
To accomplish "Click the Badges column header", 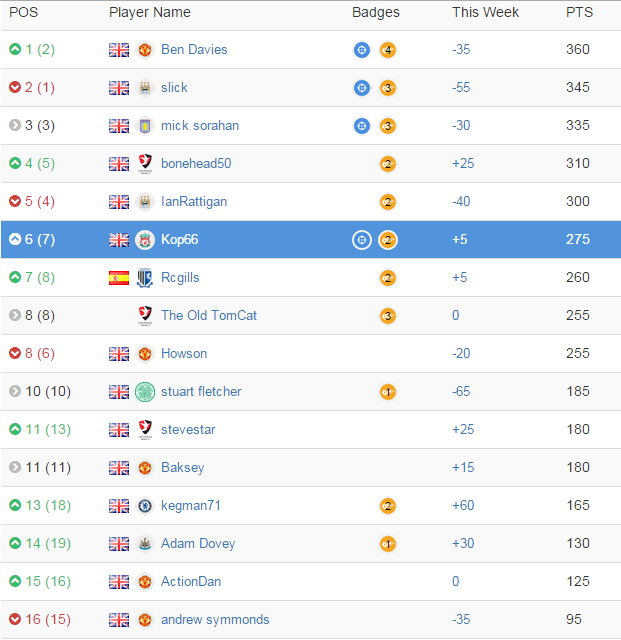I will 376,12.
